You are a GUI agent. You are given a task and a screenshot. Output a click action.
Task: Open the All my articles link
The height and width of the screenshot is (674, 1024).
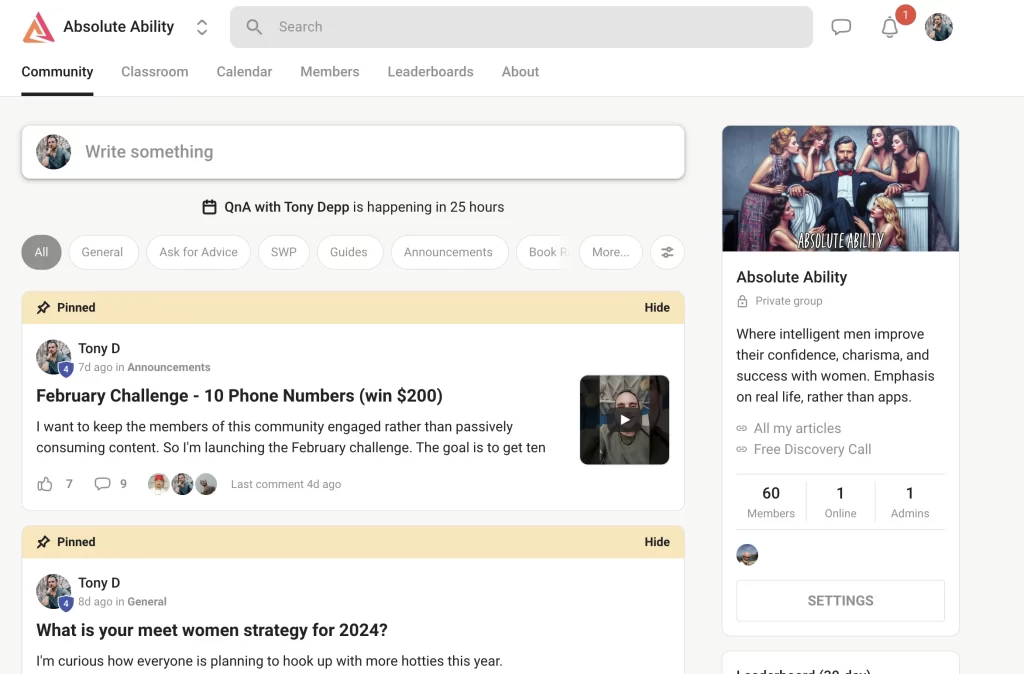pyautogui.click(x=797, y=428)
